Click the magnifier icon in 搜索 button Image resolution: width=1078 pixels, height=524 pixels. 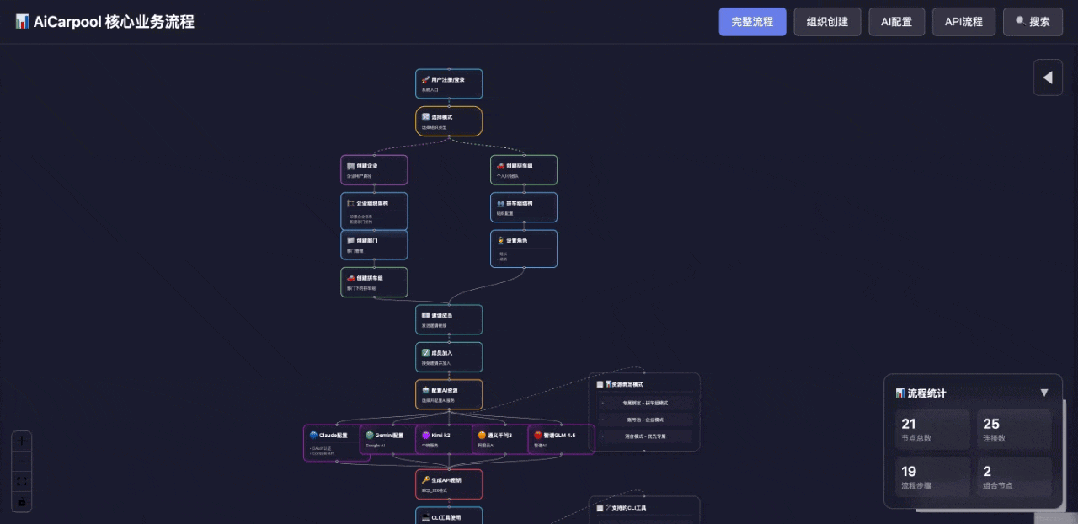click(x=1021, y=21)
